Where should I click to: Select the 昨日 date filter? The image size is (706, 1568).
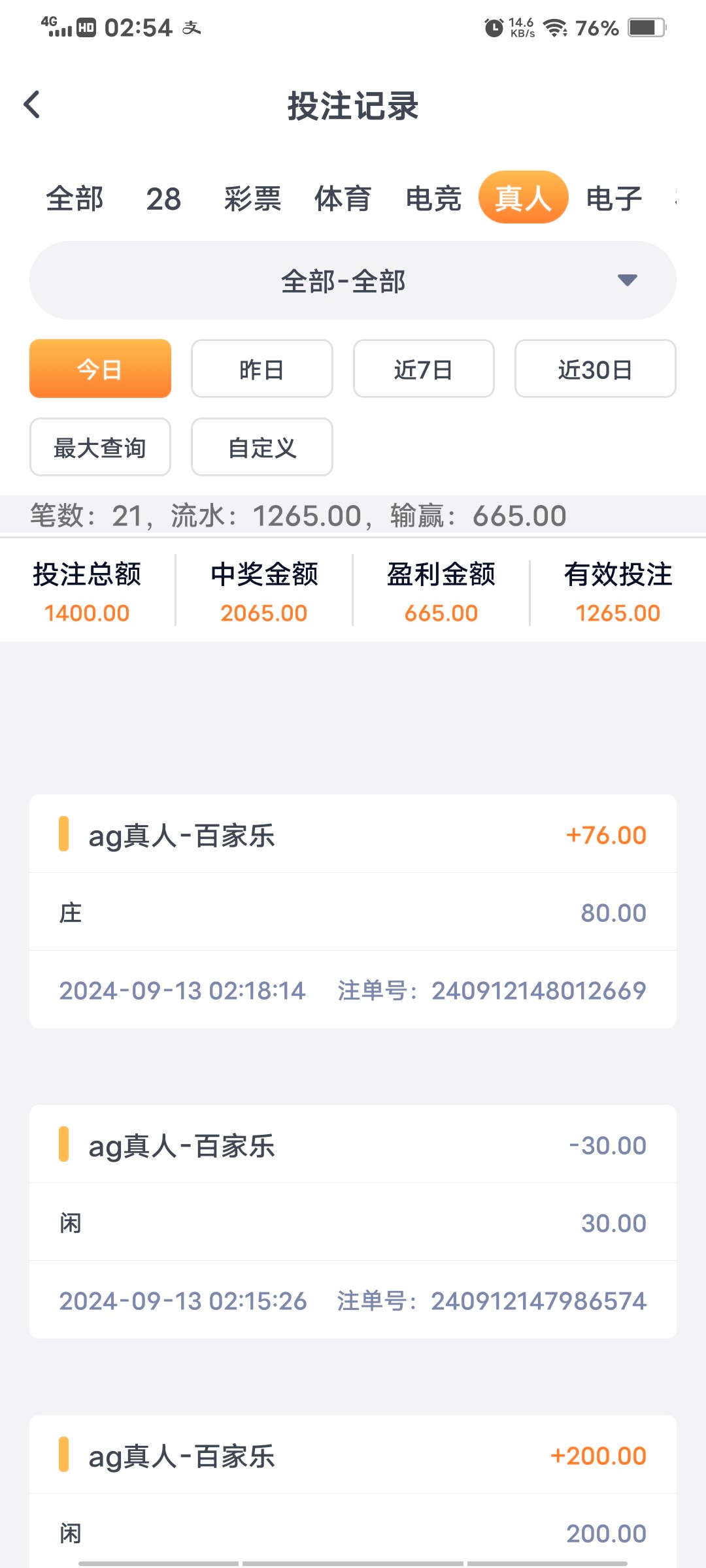tap(261, 369)
